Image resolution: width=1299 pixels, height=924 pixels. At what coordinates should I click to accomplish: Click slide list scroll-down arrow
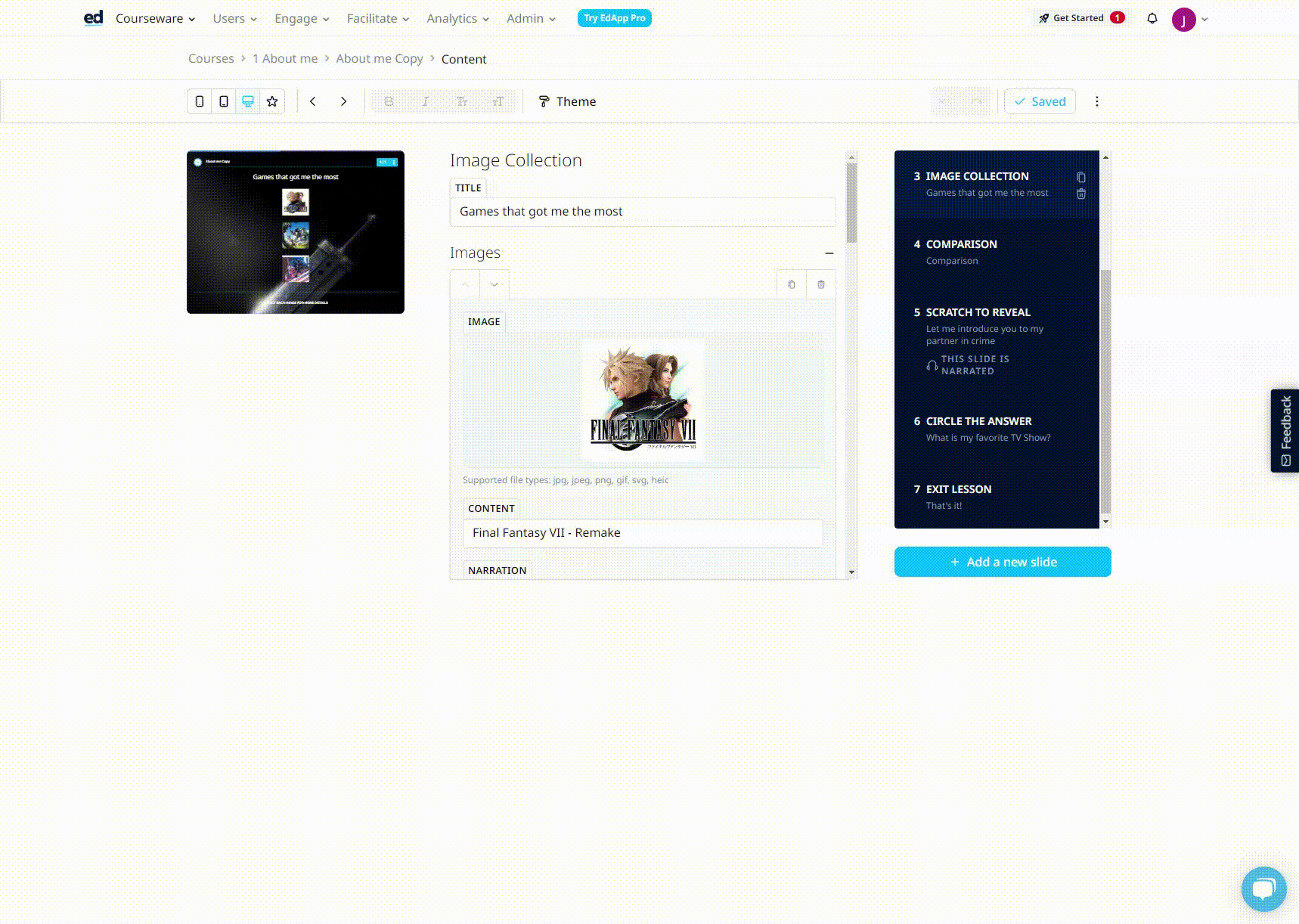[x=1105, y=522]
